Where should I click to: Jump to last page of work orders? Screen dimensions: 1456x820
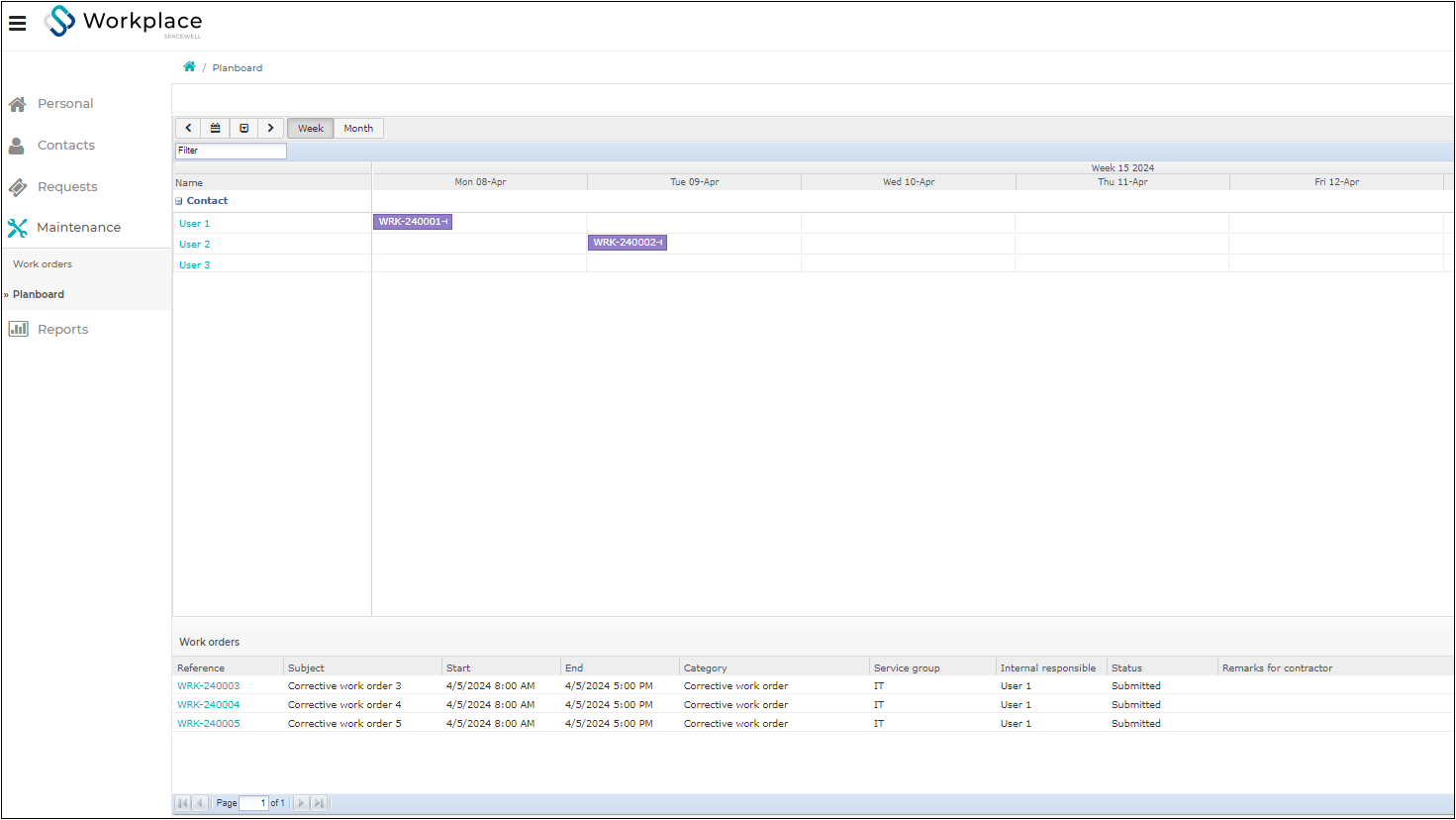pos(319,803)
